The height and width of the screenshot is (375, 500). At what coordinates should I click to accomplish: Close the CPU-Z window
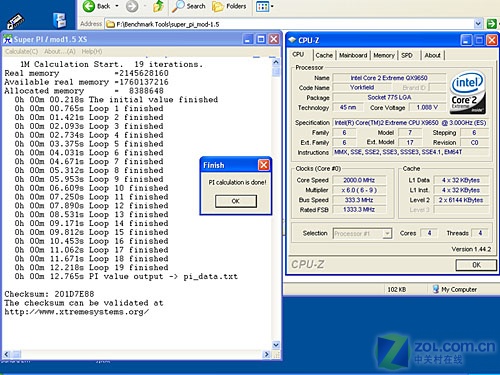492,40
